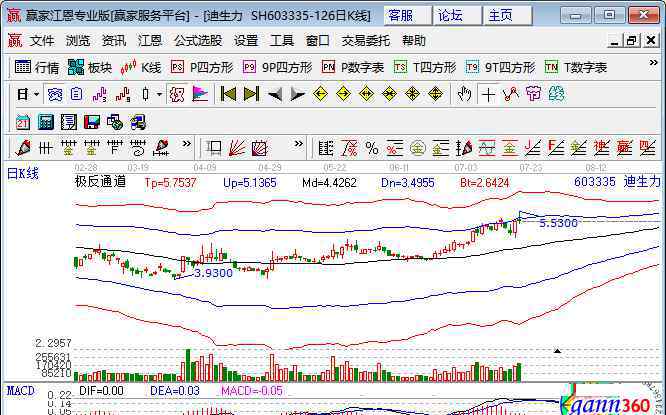The height and width of the screenshot is (415, 666).
Task: Select the spiral drawing tool
Action: tap(138, 148)
